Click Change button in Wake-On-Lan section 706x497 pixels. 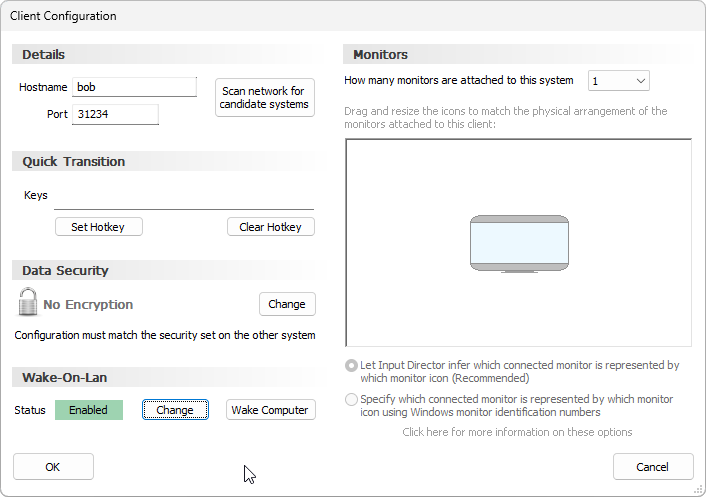pos(175,410)
